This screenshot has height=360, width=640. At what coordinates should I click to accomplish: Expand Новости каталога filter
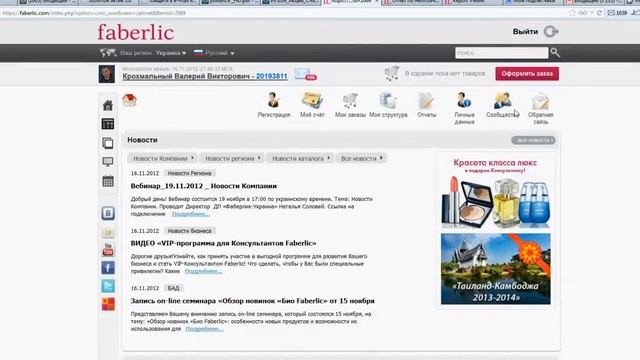click(300, 158)
